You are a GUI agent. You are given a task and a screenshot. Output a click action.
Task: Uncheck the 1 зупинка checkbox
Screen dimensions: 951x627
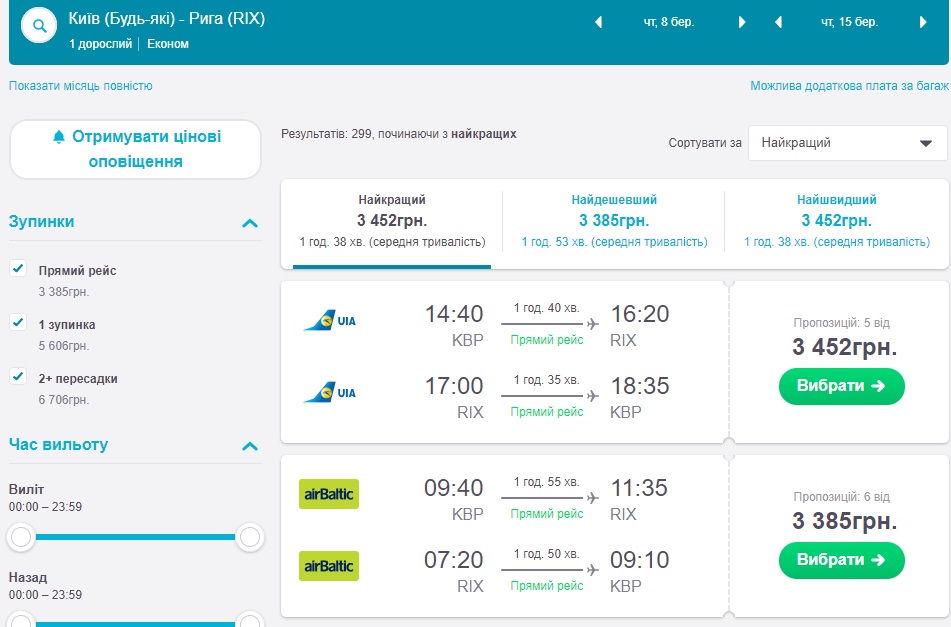pos(18,323)
